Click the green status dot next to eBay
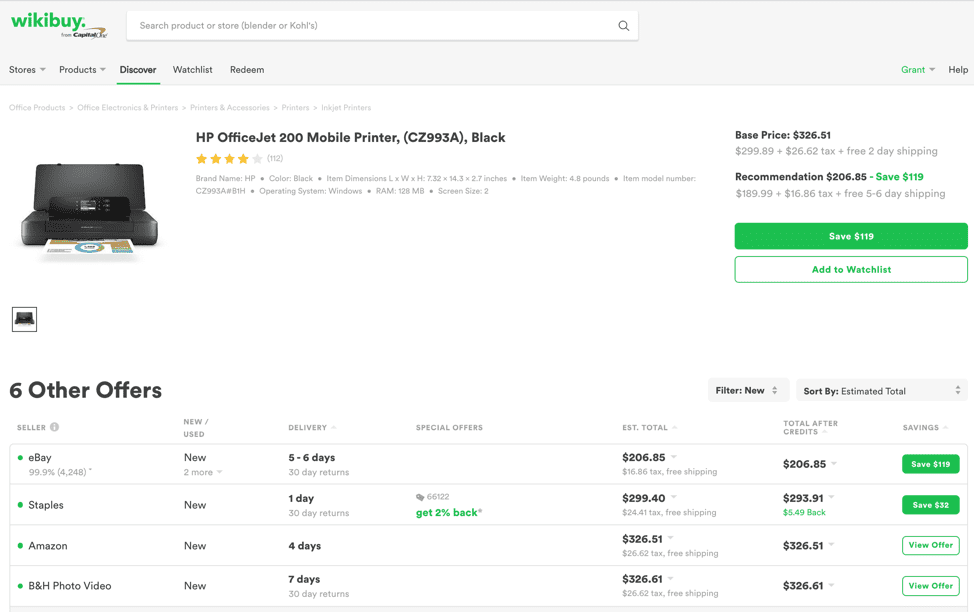 point(22,458)
